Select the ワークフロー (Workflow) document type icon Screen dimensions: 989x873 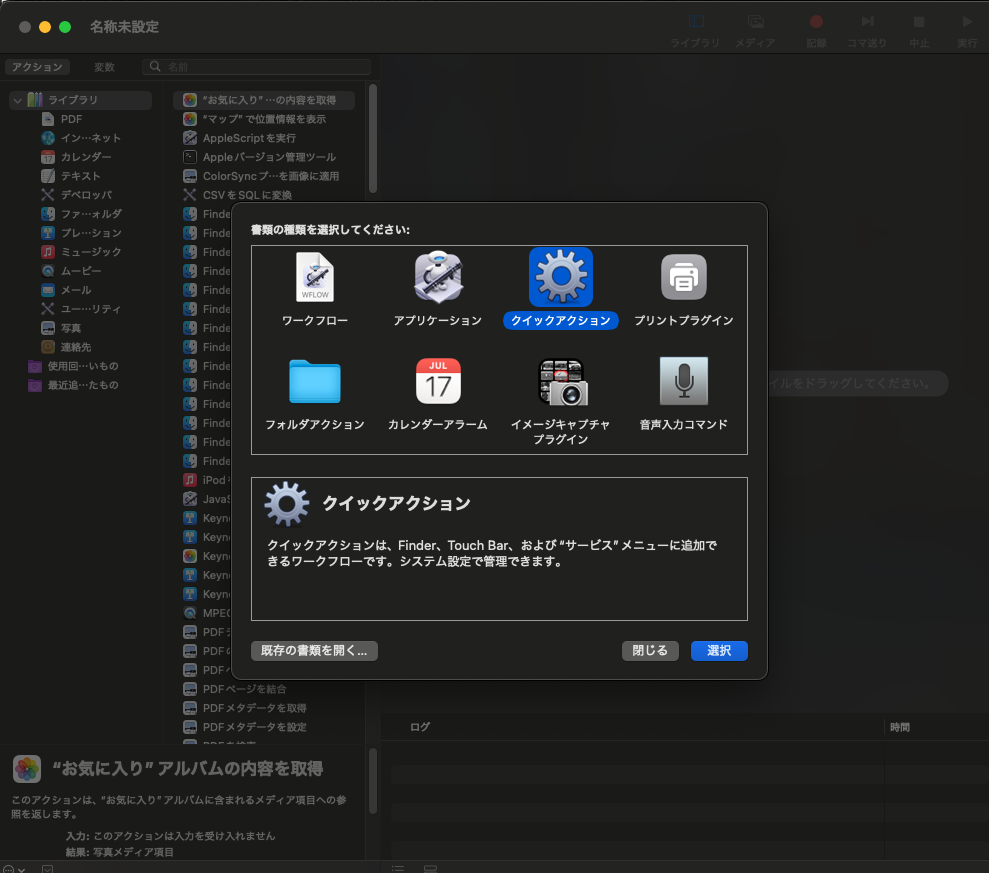[x=314, y=277]
